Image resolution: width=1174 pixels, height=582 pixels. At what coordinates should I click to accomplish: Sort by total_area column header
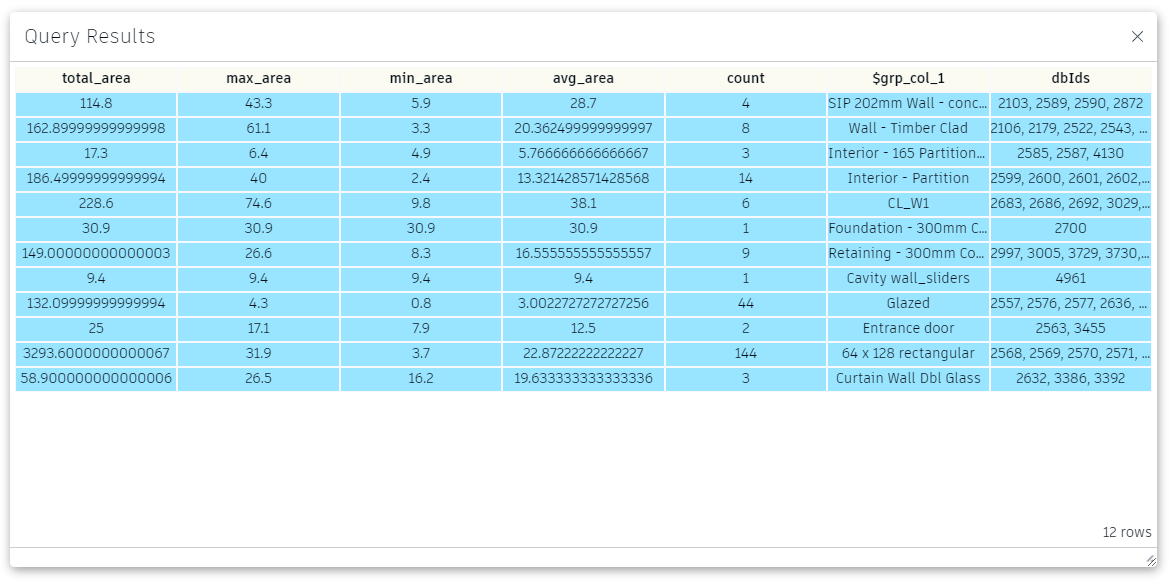96,78
